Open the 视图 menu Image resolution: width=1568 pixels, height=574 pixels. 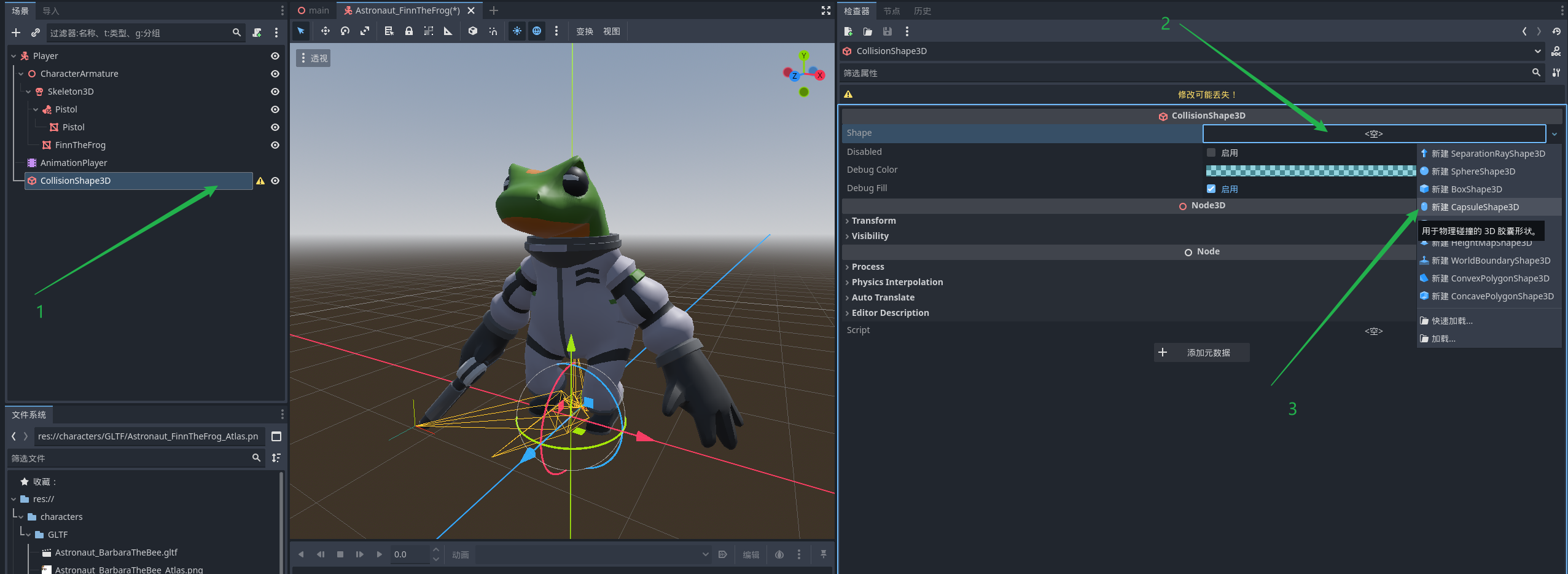[611, 31]
